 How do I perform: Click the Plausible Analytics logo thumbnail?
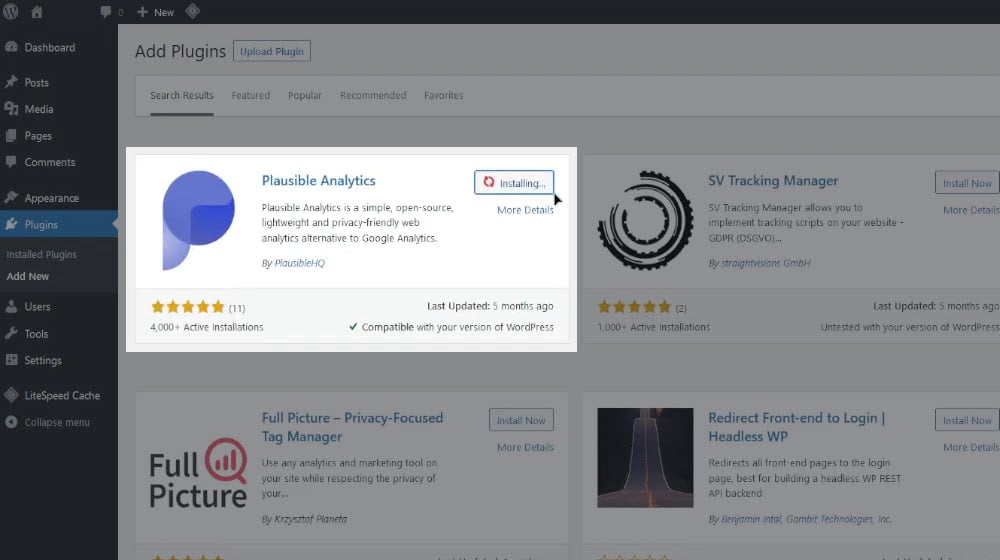point(198,220)
